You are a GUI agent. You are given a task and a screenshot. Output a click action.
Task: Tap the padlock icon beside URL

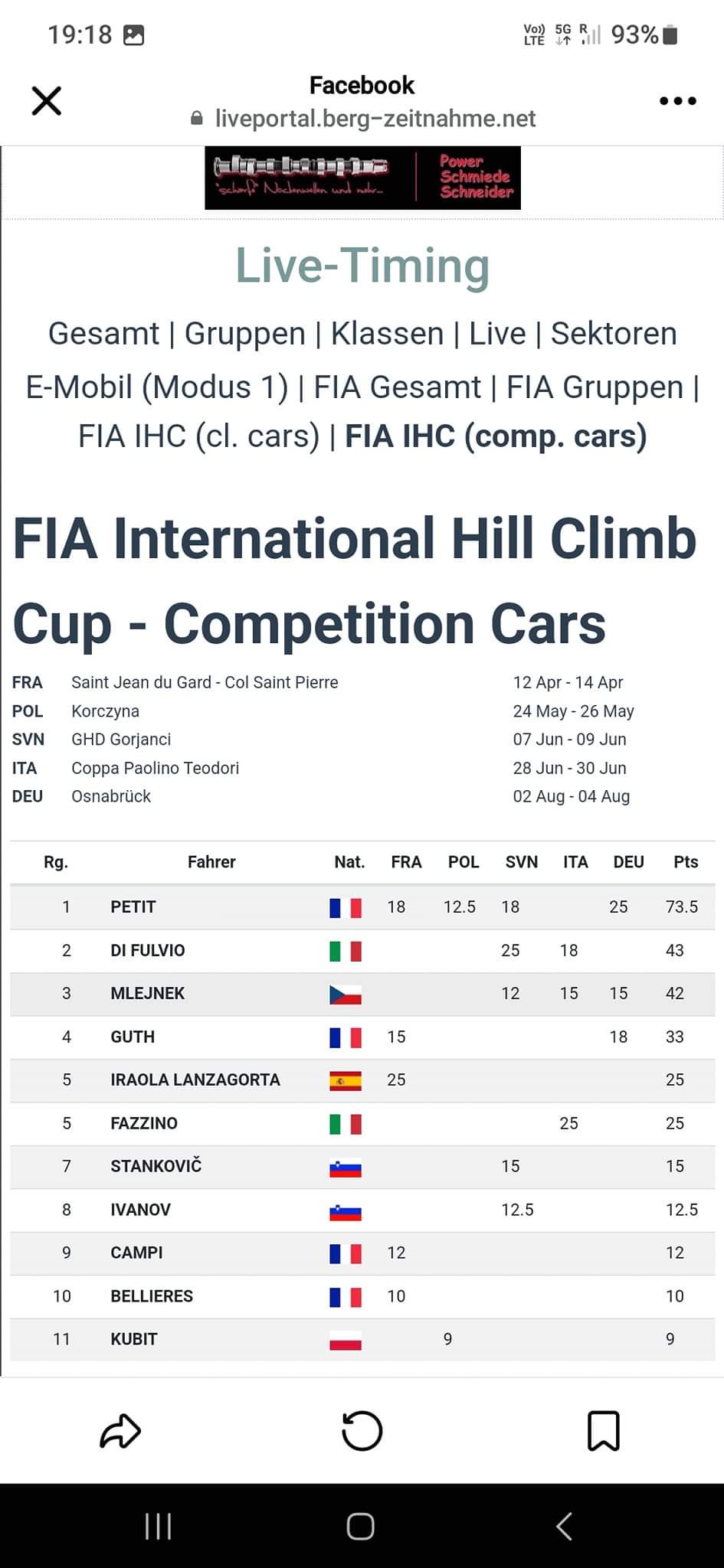point(197,119)
